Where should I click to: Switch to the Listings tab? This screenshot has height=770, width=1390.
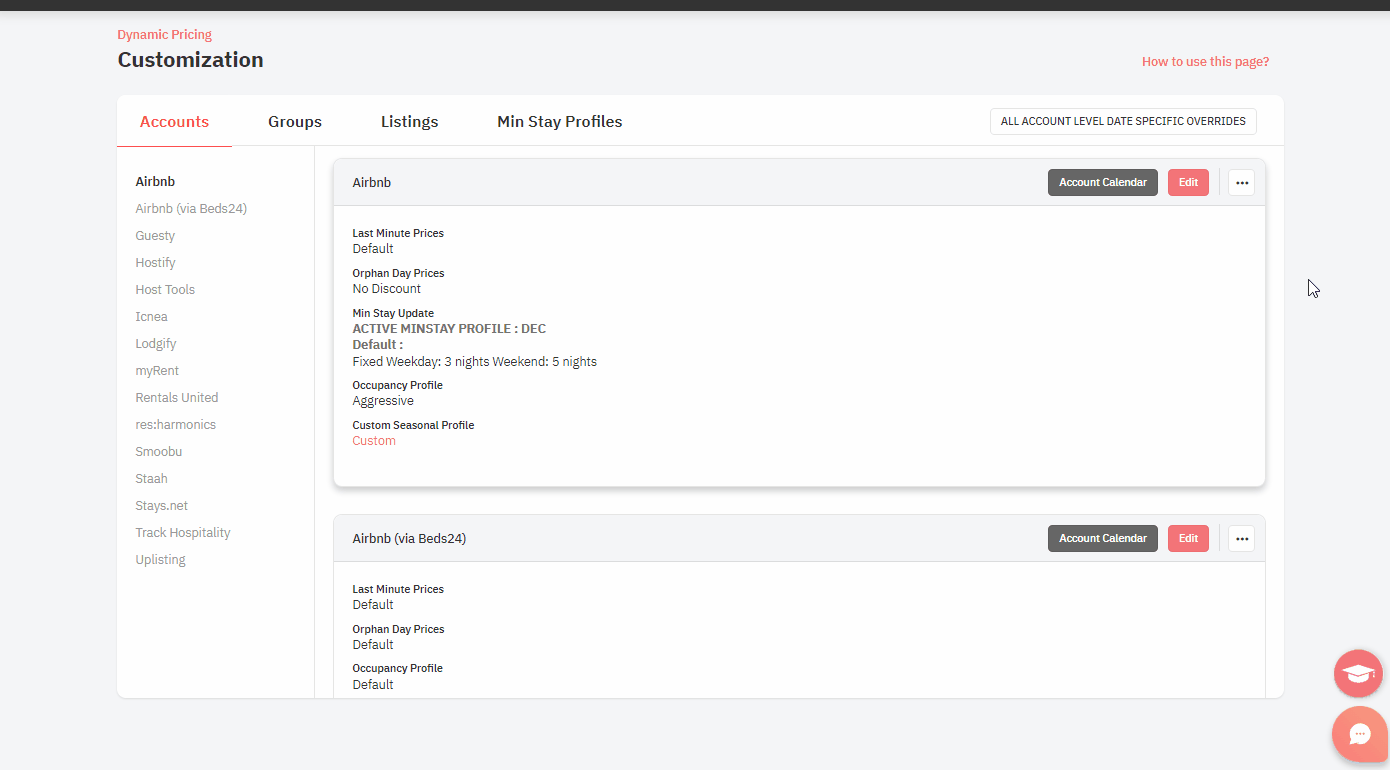click(409, 122)
